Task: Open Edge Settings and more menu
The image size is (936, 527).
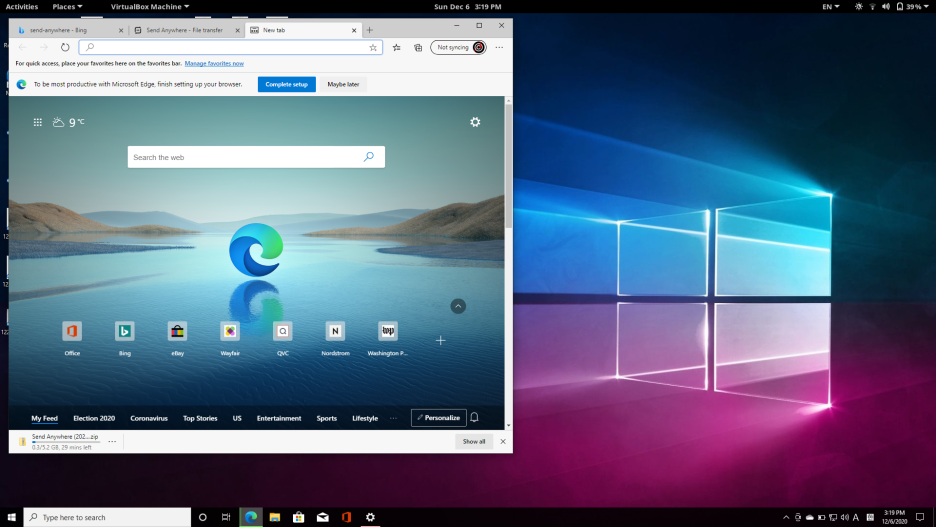Action: (x=499, y=47)
